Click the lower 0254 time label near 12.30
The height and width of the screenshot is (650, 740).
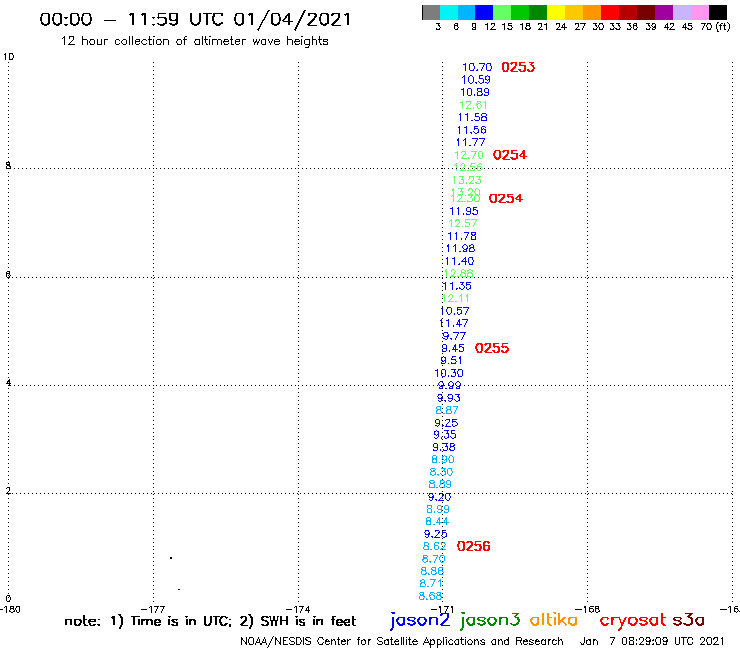[x=505, y=198]
